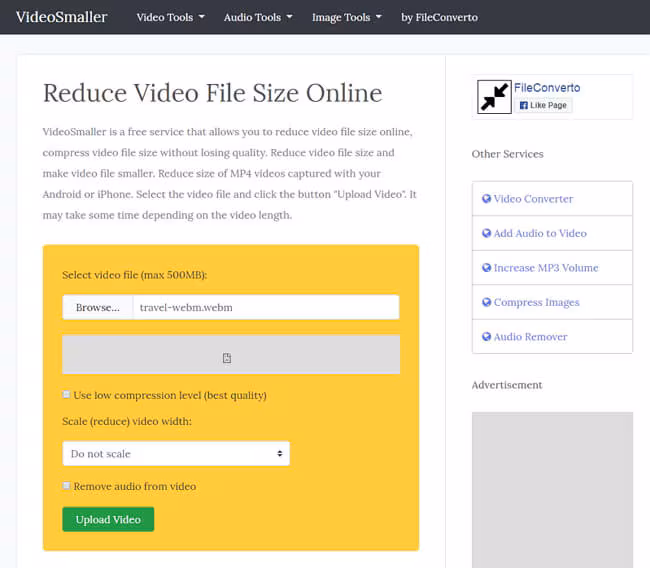The width and height of the screenshot is (650, 568).
Task: Click the travel-webm.webm file name field
Action: 266,307
